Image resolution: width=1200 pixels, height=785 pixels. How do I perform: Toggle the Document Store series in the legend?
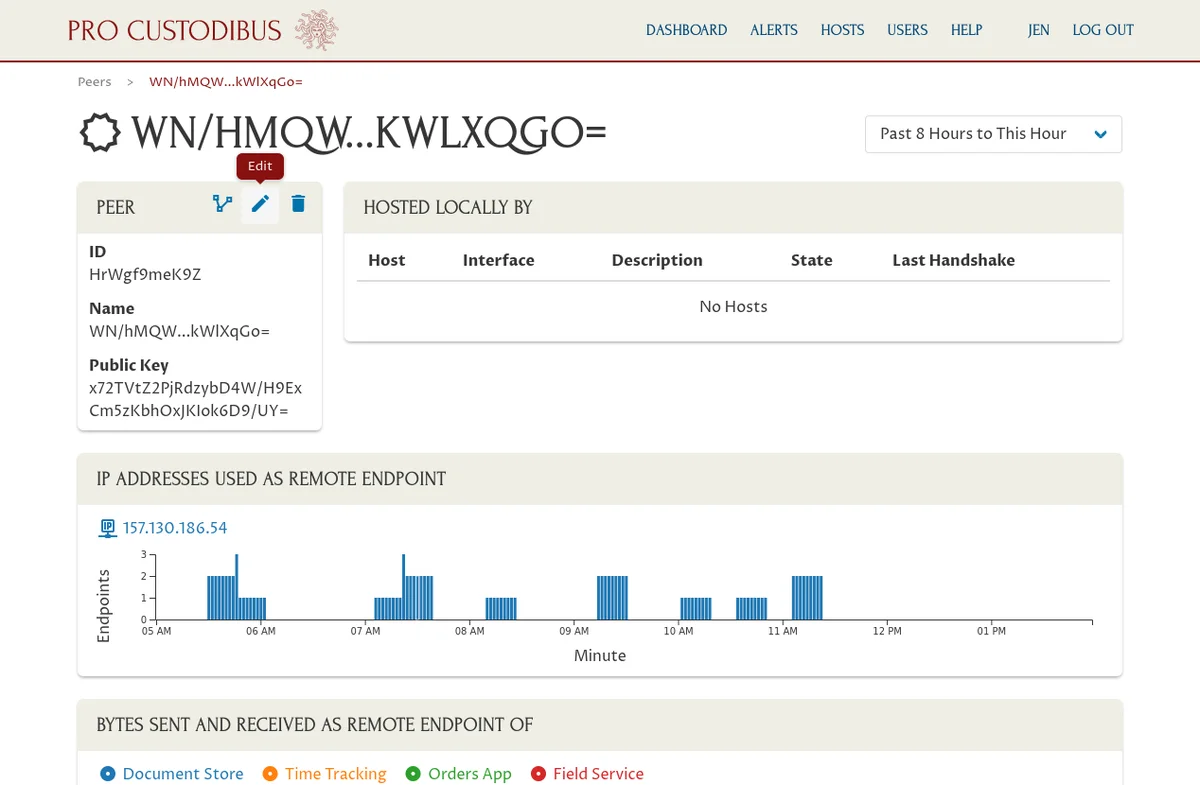(x=171, y=773)
